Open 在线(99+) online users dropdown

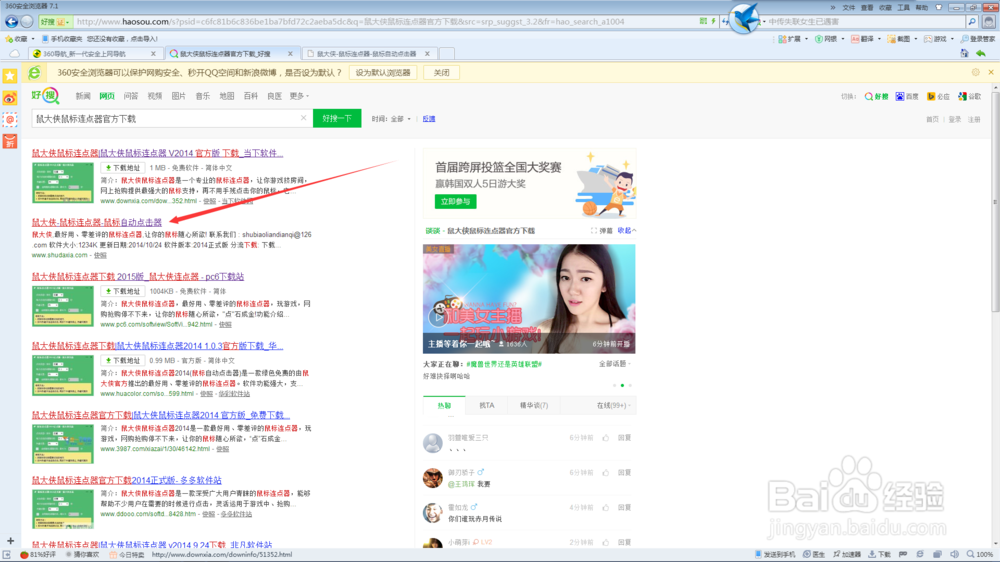pyautogui.click(x=614, y=405)
